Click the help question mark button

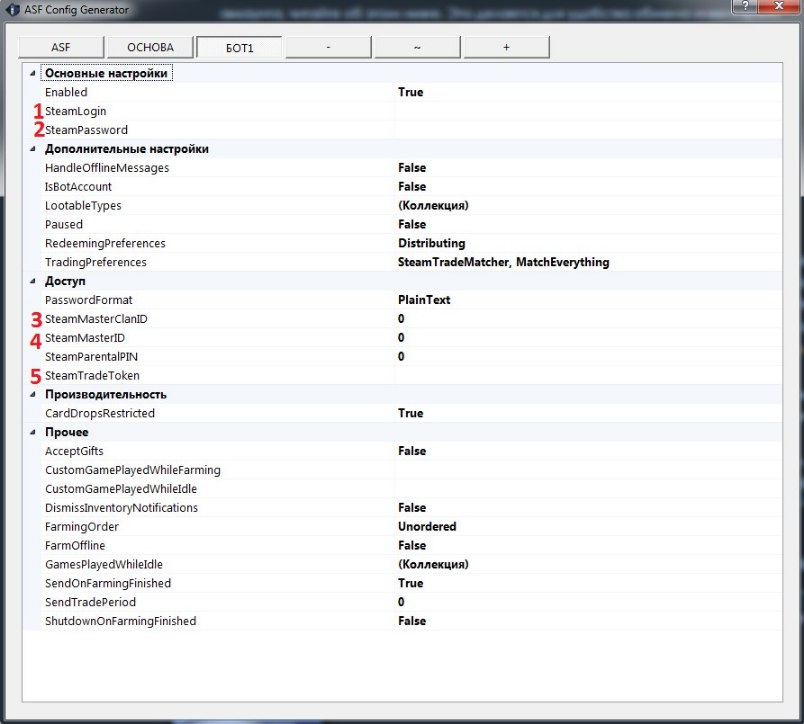pos(745,6)
